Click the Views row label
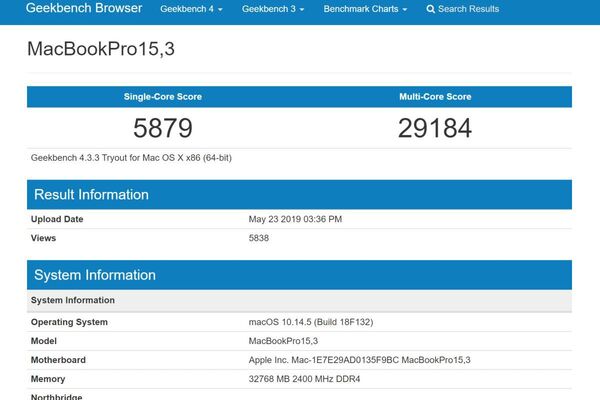 coord(43,238)
